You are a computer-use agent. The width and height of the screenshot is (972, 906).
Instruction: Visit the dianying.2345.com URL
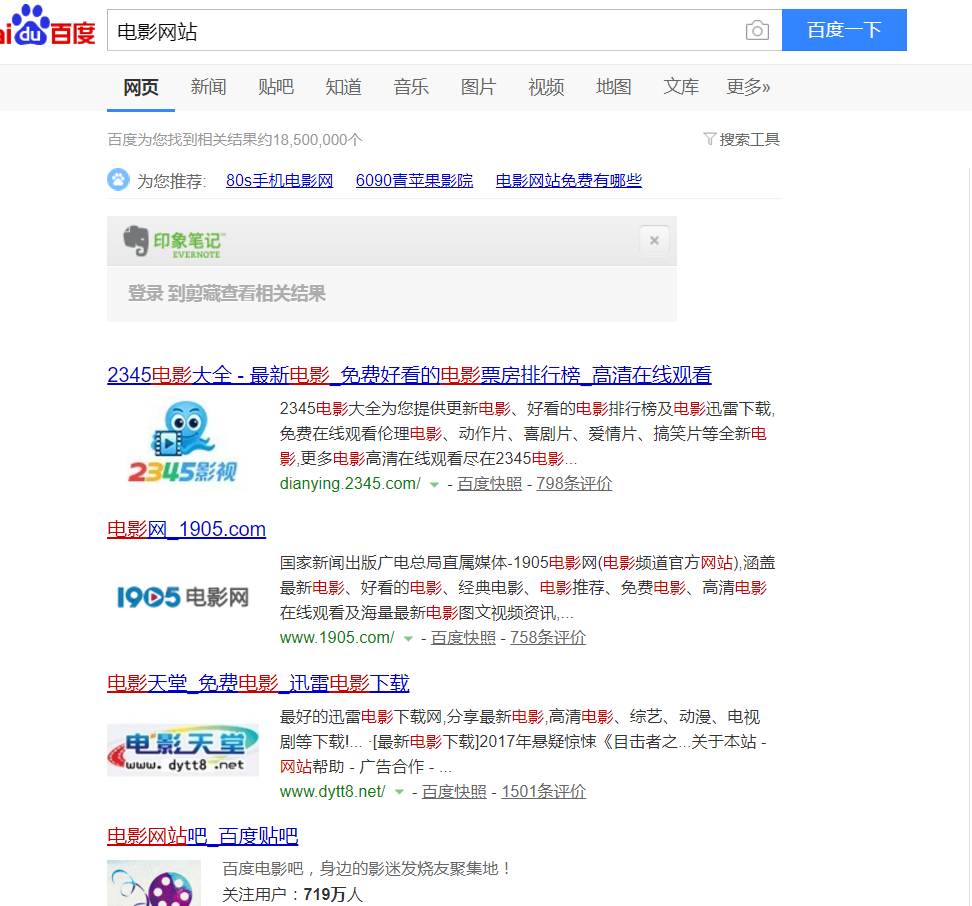(x=350, y=483)
